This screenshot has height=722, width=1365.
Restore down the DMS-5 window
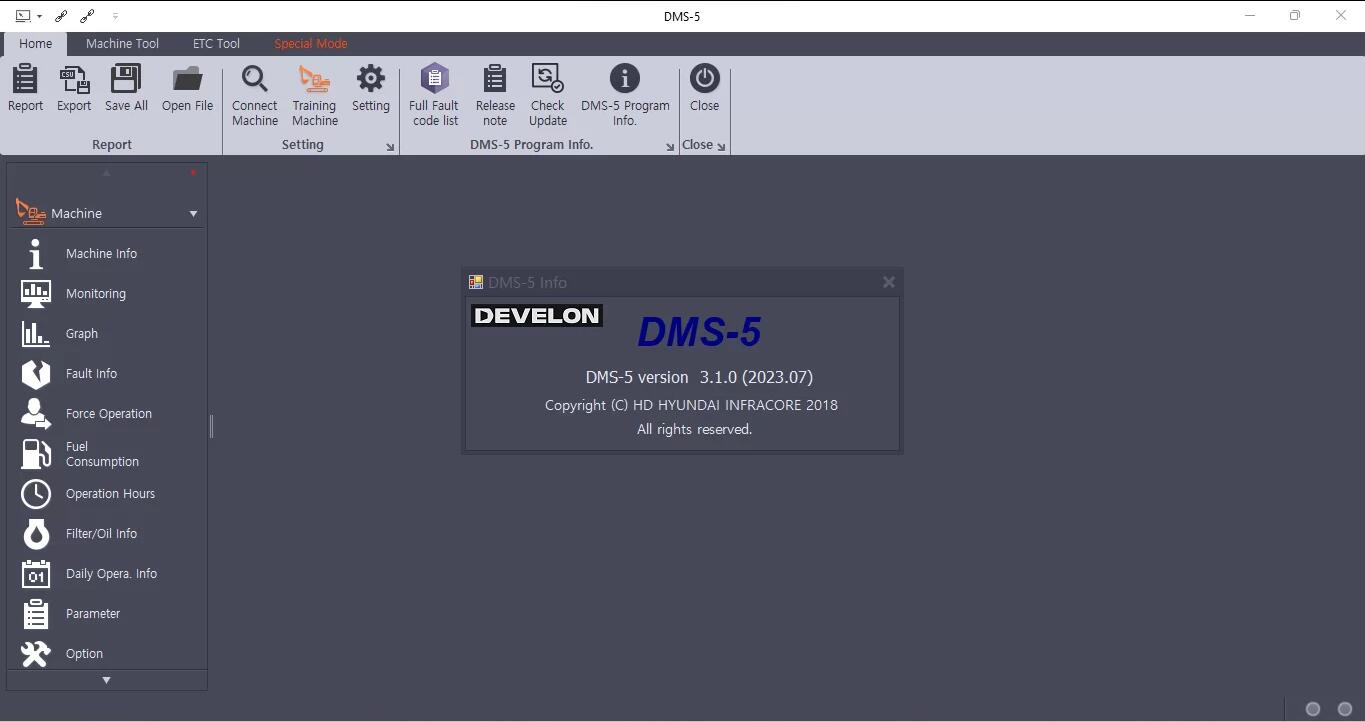[x=1295, y=15]
